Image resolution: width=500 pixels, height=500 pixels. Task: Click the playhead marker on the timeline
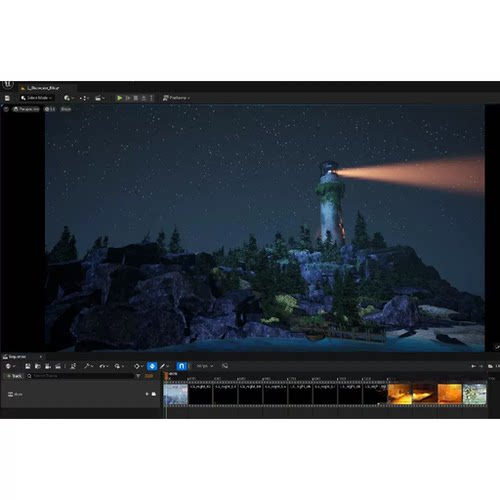pyautogui.click(x=166, y=376)
